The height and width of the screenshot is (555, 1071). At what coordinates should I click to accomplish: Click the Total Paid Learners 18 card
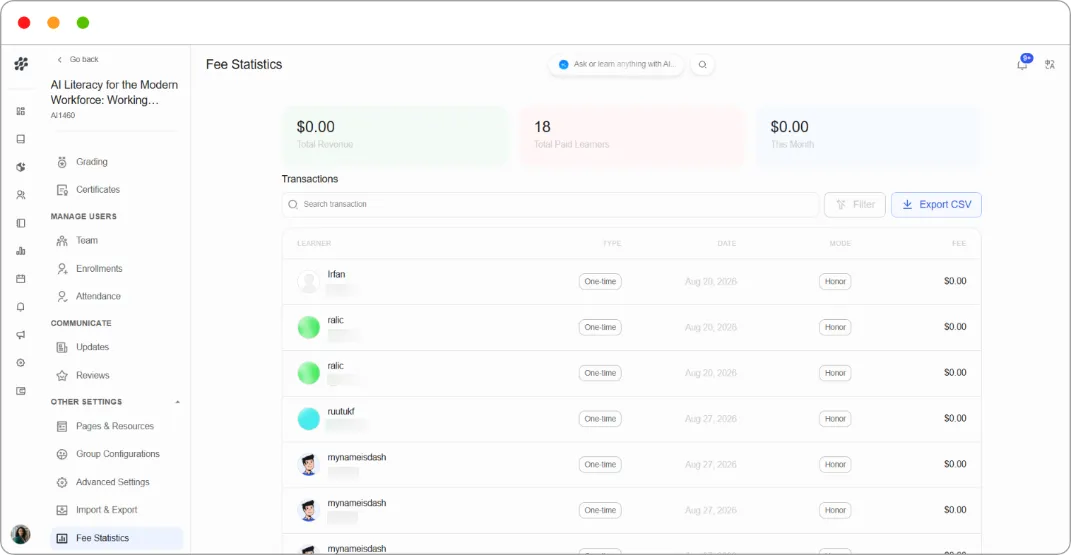click(x=632, y=134)
